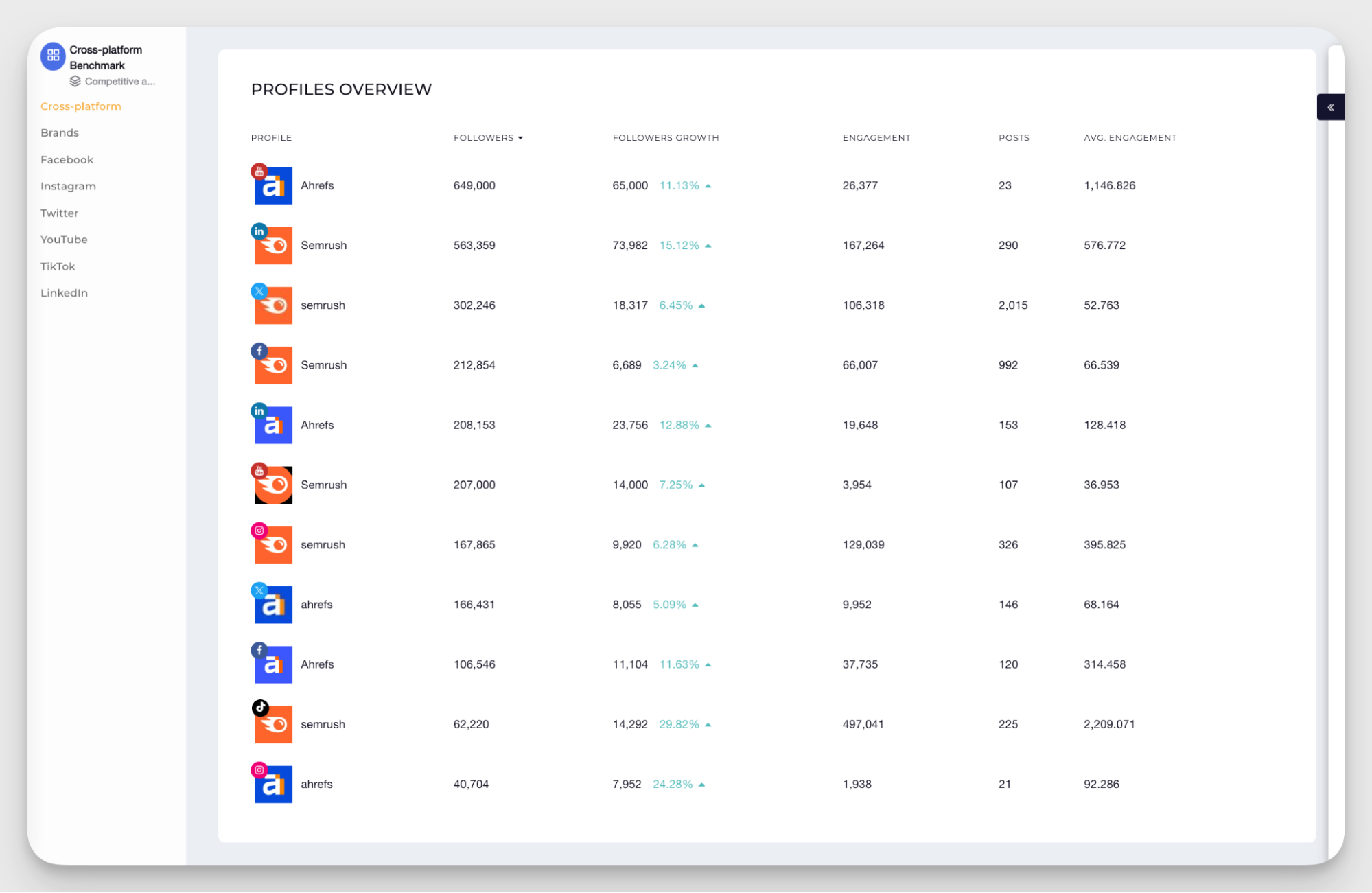The image size is (1372, 893).
Task: Open the Followers column sort dropdown
Action: 521,137
